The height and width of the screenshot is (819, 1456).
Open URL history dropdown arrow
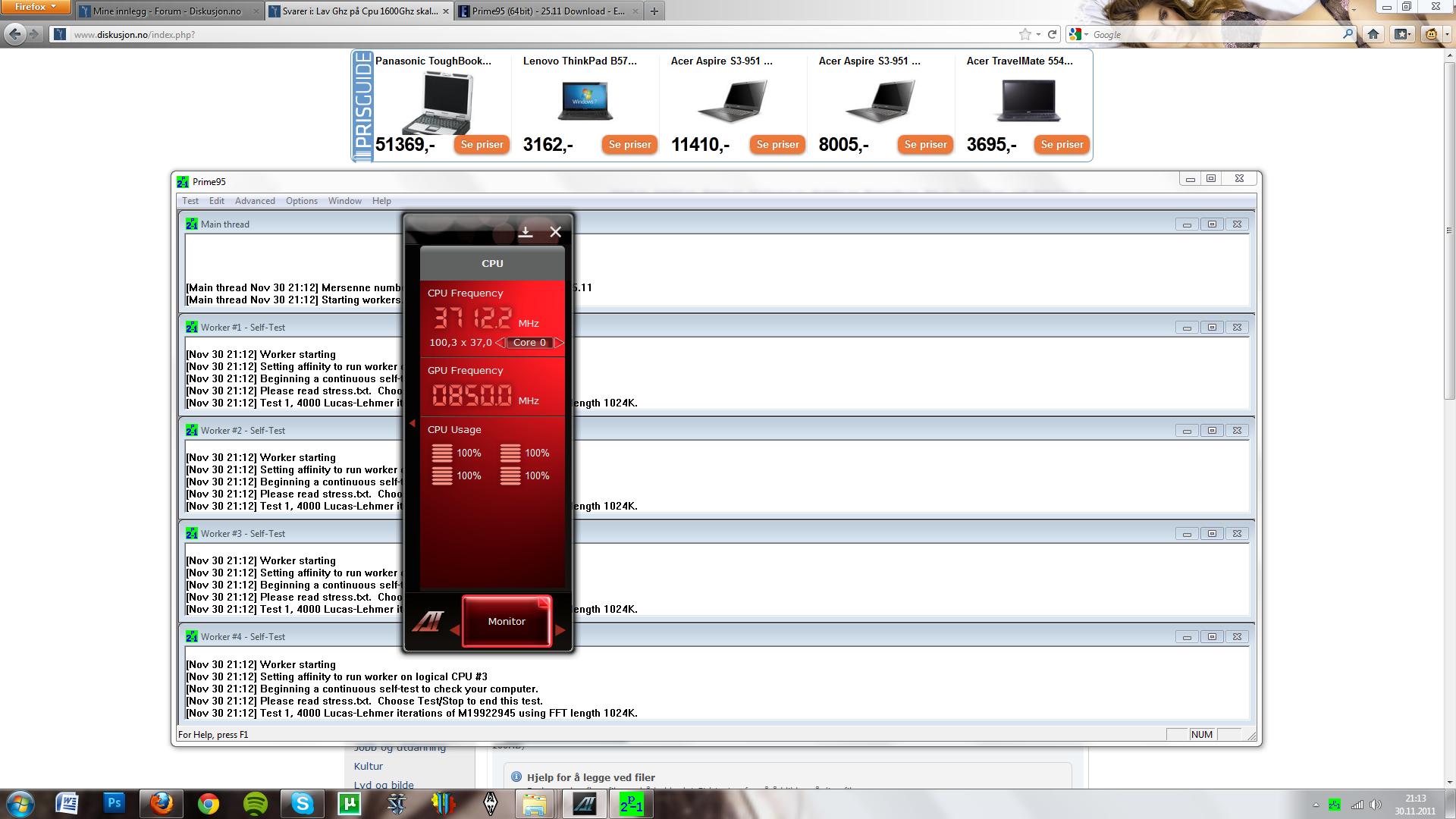click(1038, 34)
